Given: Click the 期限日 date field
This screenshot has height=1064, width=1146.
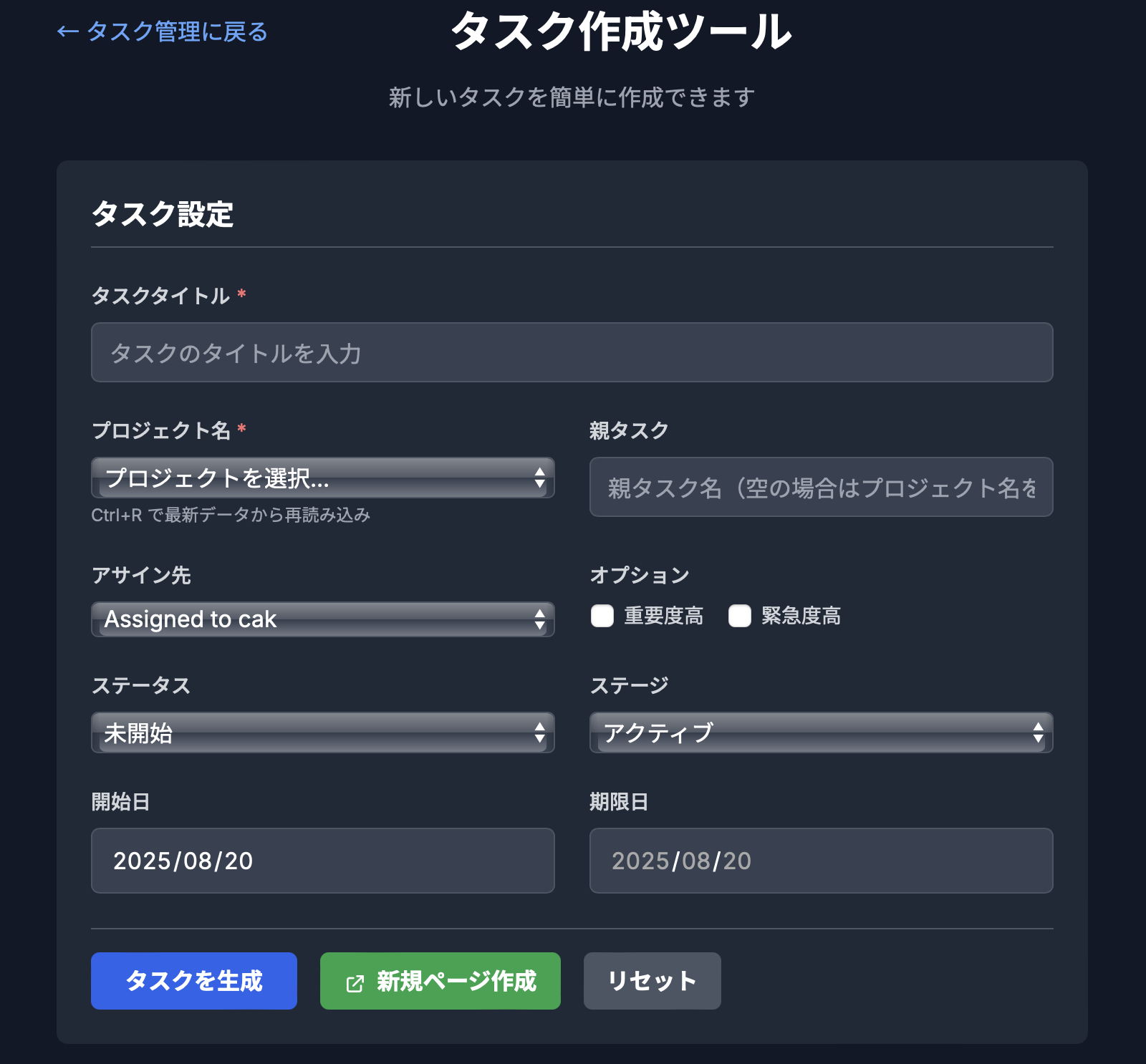Looking at the screenshot, I should coord(821,861).
